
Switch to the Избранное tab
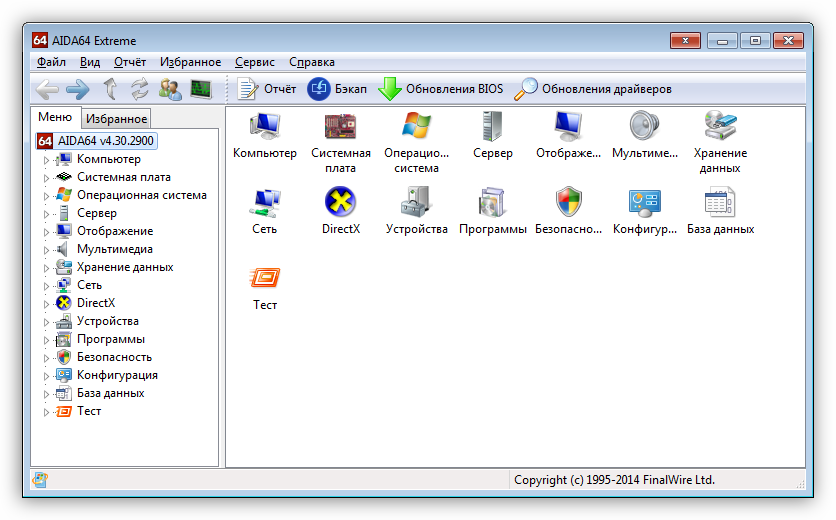point(115,119)
